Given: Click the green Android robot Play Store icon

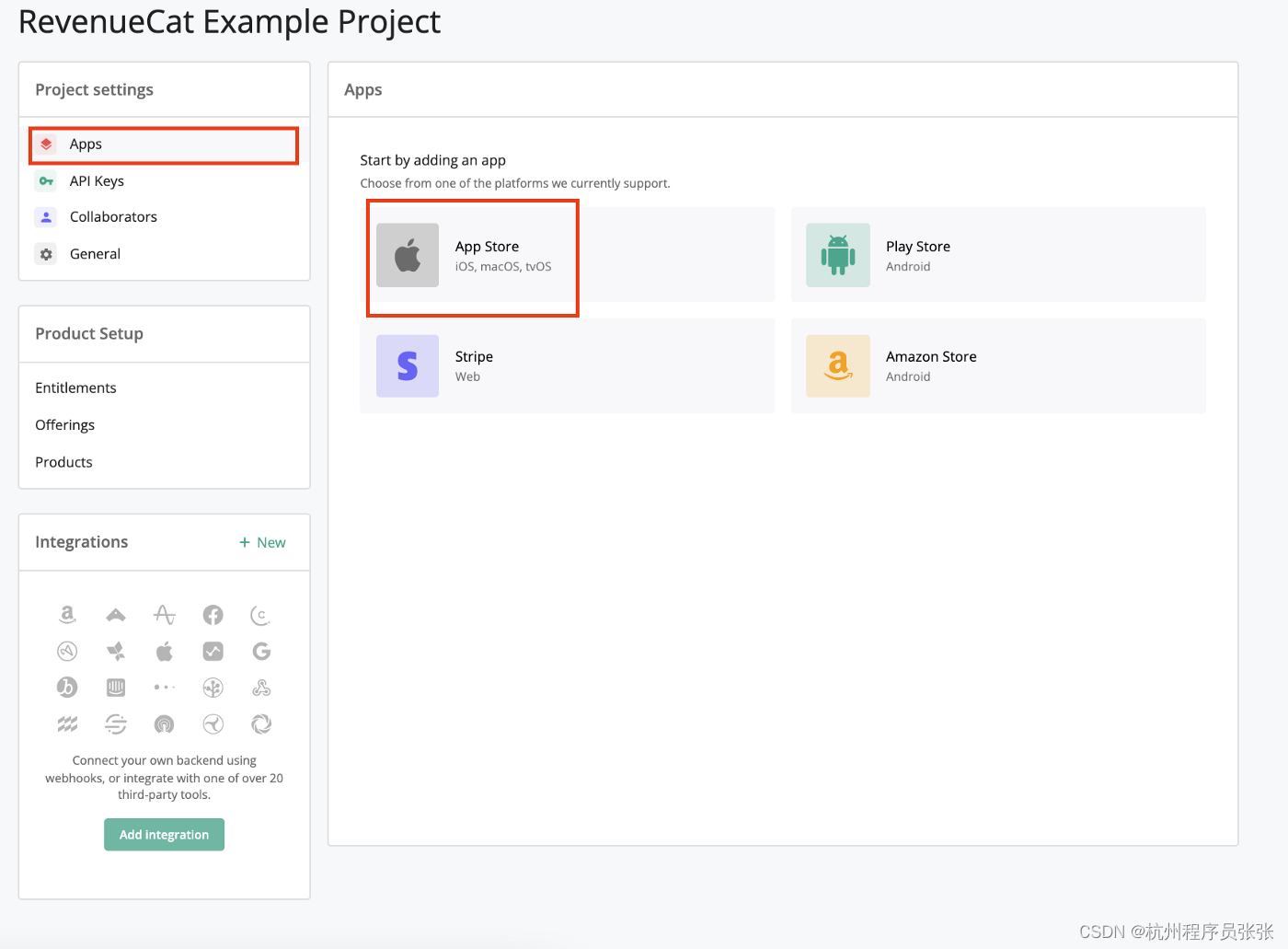Looking at the screenshot, I should click(x=838, y=255).
